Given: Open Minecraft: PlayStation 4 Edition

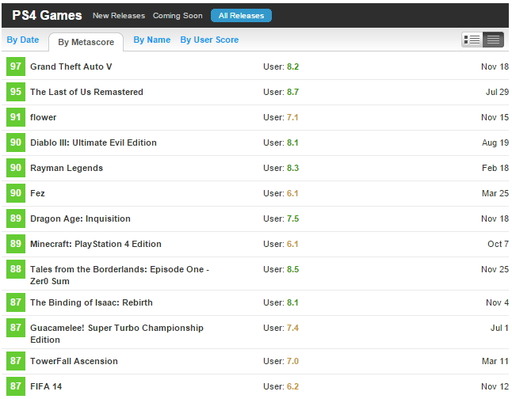Looking at the screenshot, I should point(96,244).
